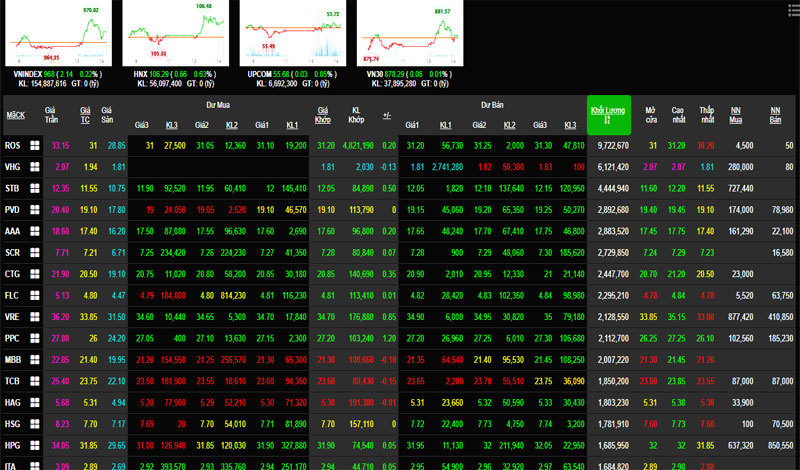Click the grid icon beside ROS
This screenshot has width=800, height=470.
point(35,146)
